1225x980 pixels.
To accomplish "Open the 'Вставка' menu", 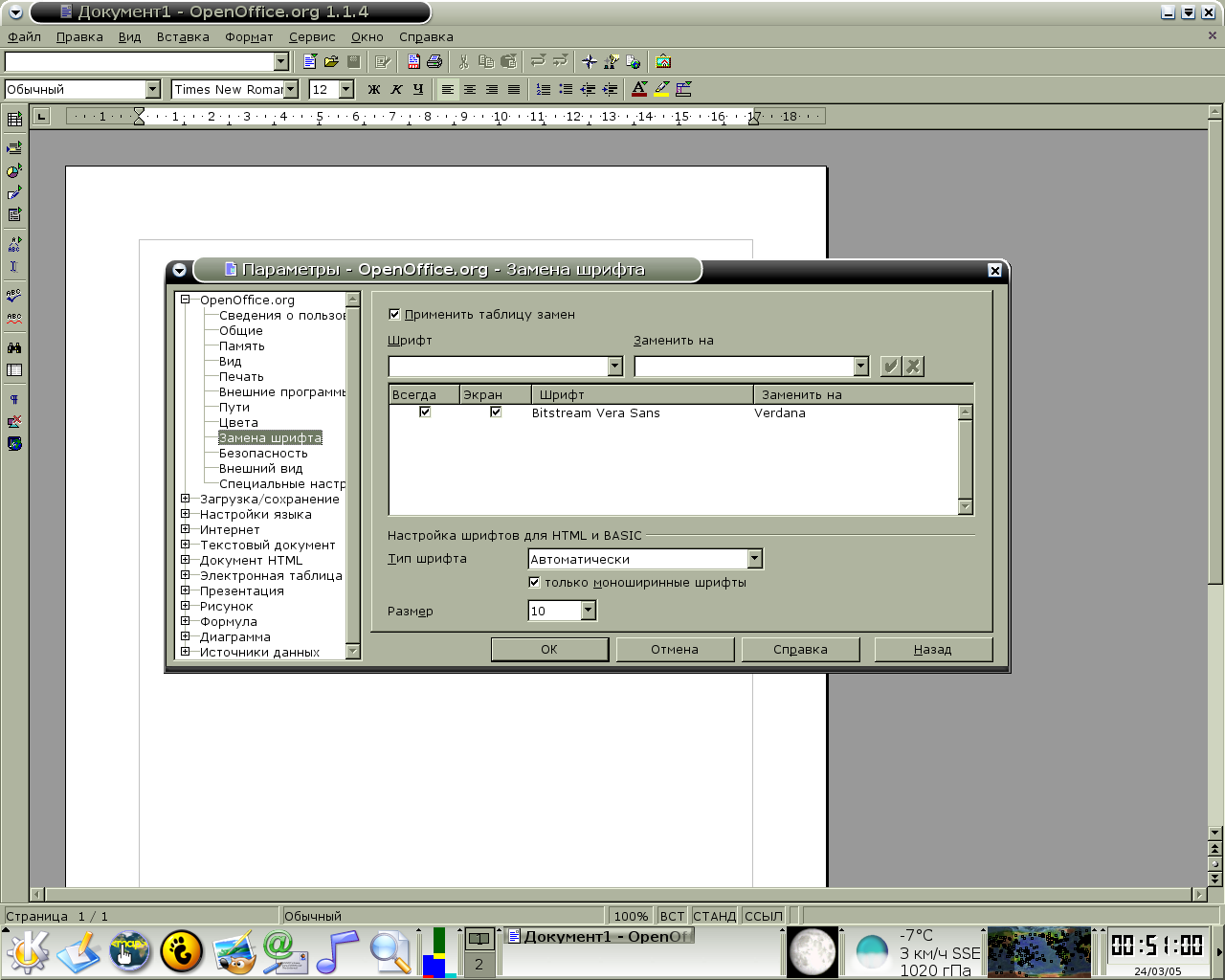I will click(x=183, y=36).
